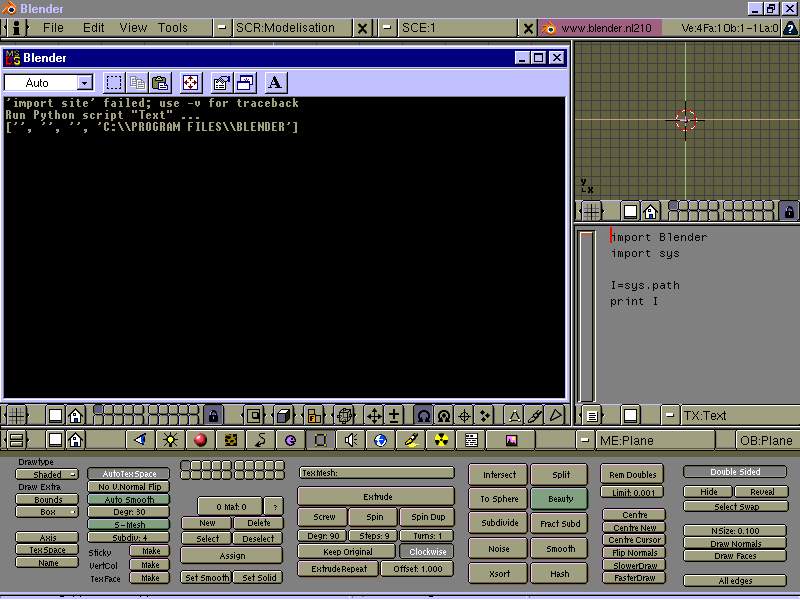
Task: Open World buttons globe icon
Action: (x=381, y=440)
